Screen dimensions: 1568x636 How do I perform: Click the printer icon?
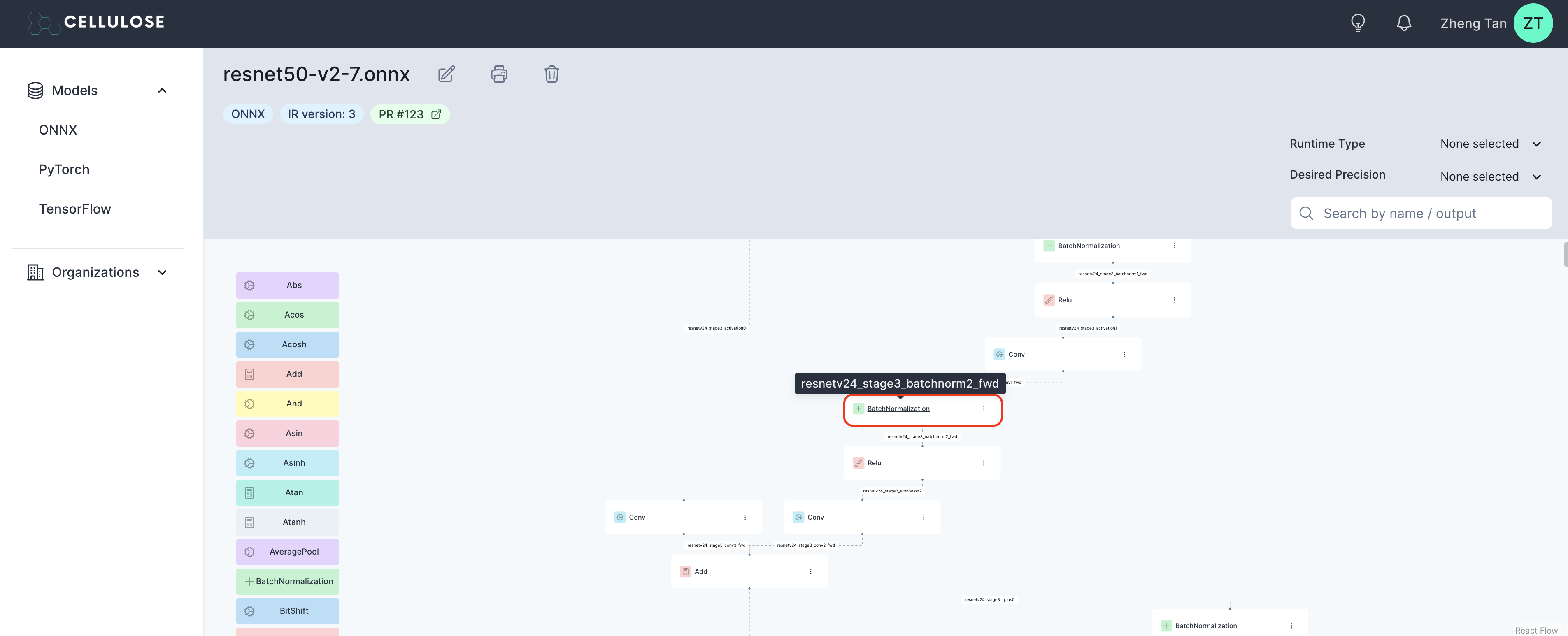pyautogui.click(x=498, y=74)
